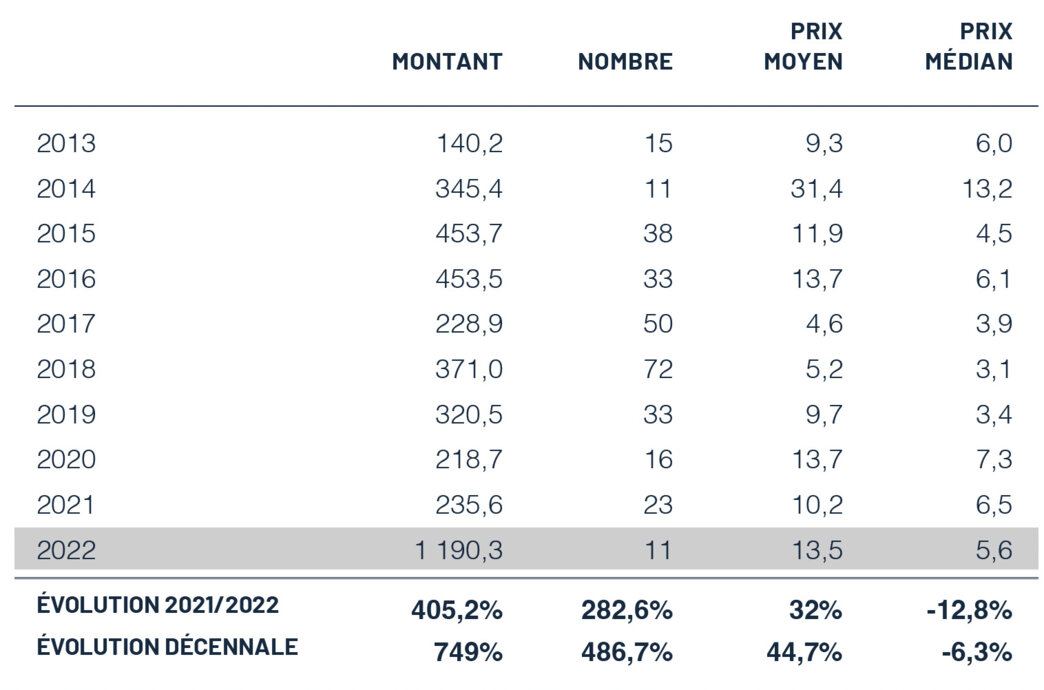
Task: Select the 2017 row label
Action: click(66, 324)
